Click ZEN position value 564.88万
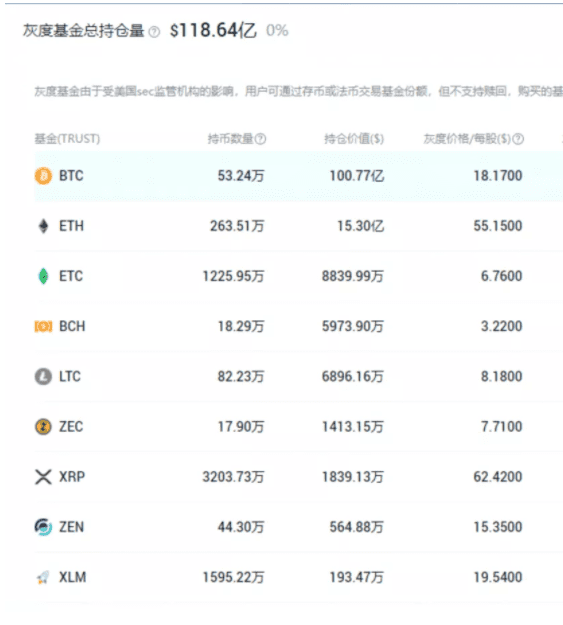563x625 pixels. [356, 527]
